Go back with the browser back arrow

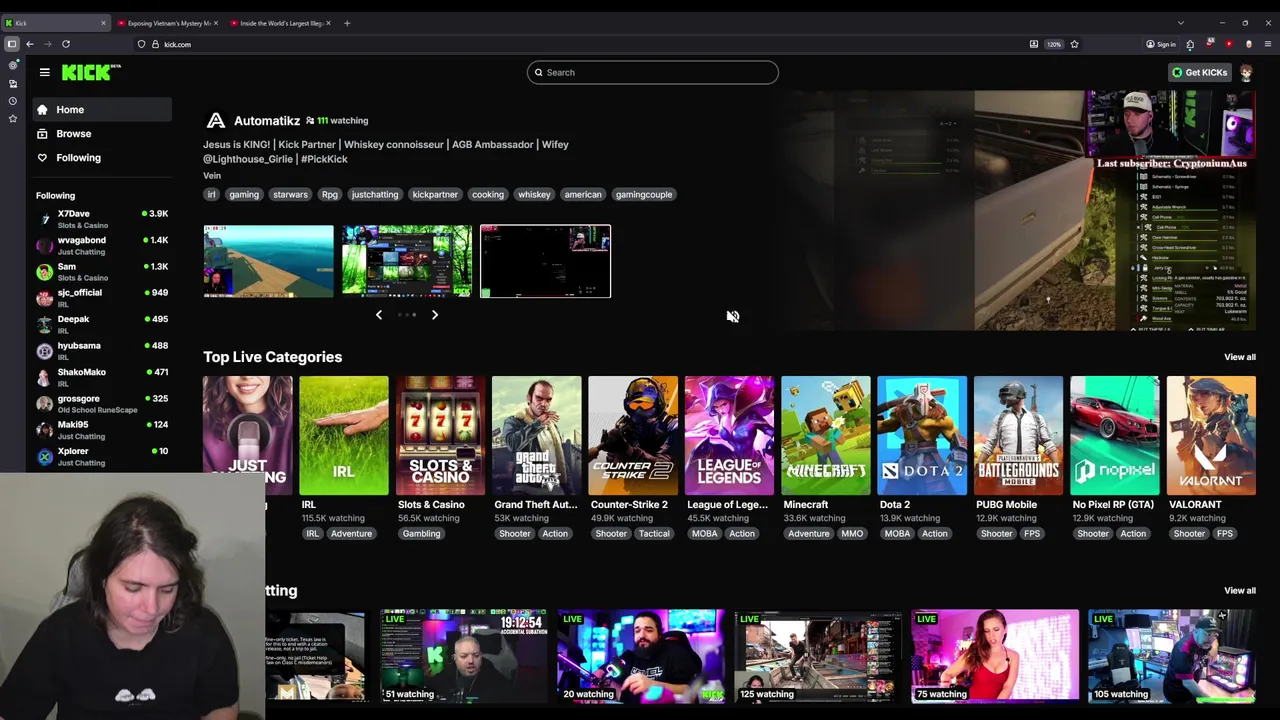tap(30, 44)
